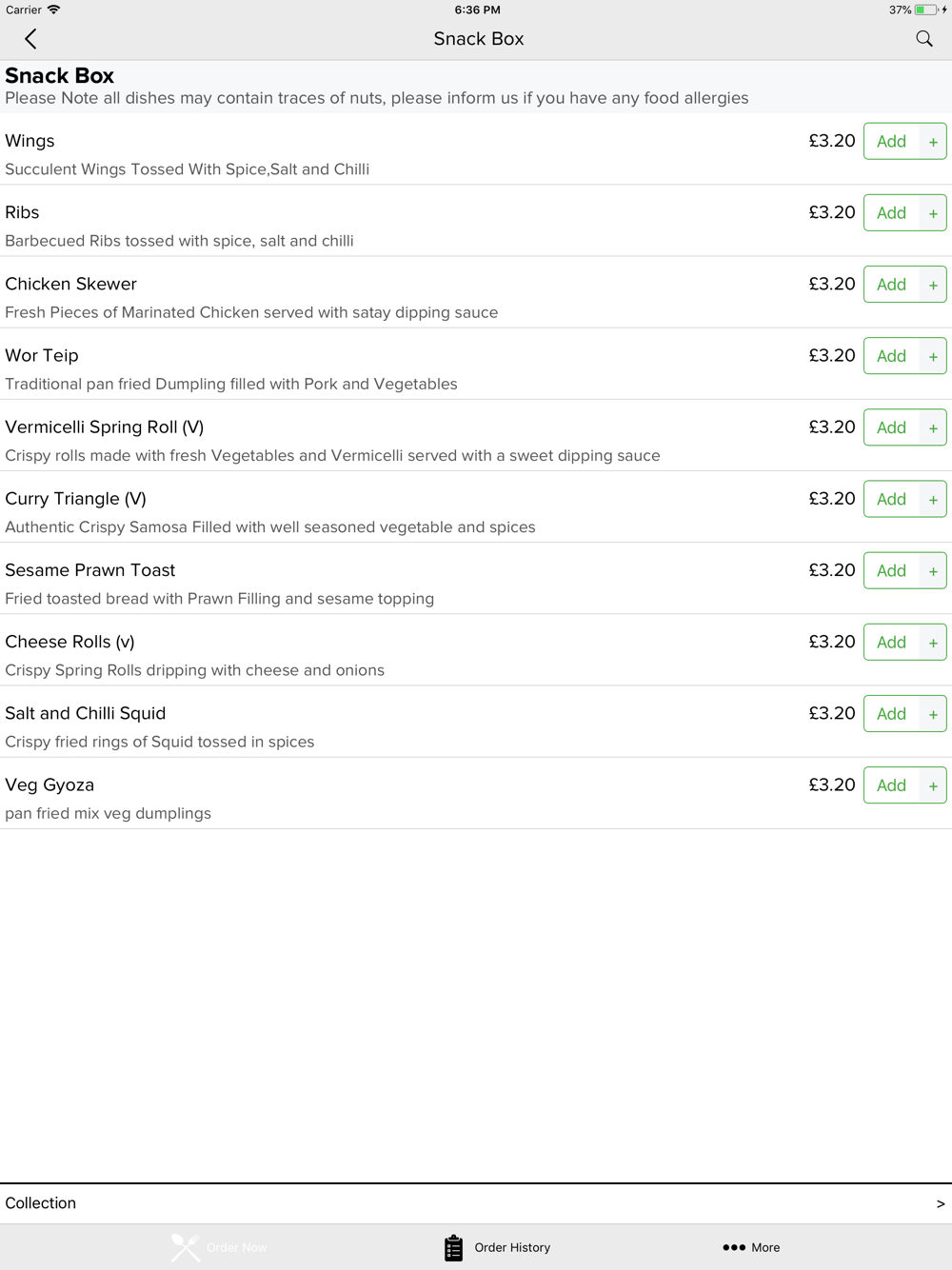The width and height of the screenshot is (952, 1270).
Task: Expand the Collection option arrow
Action: pyautogui.click(x=940, y=1203)
